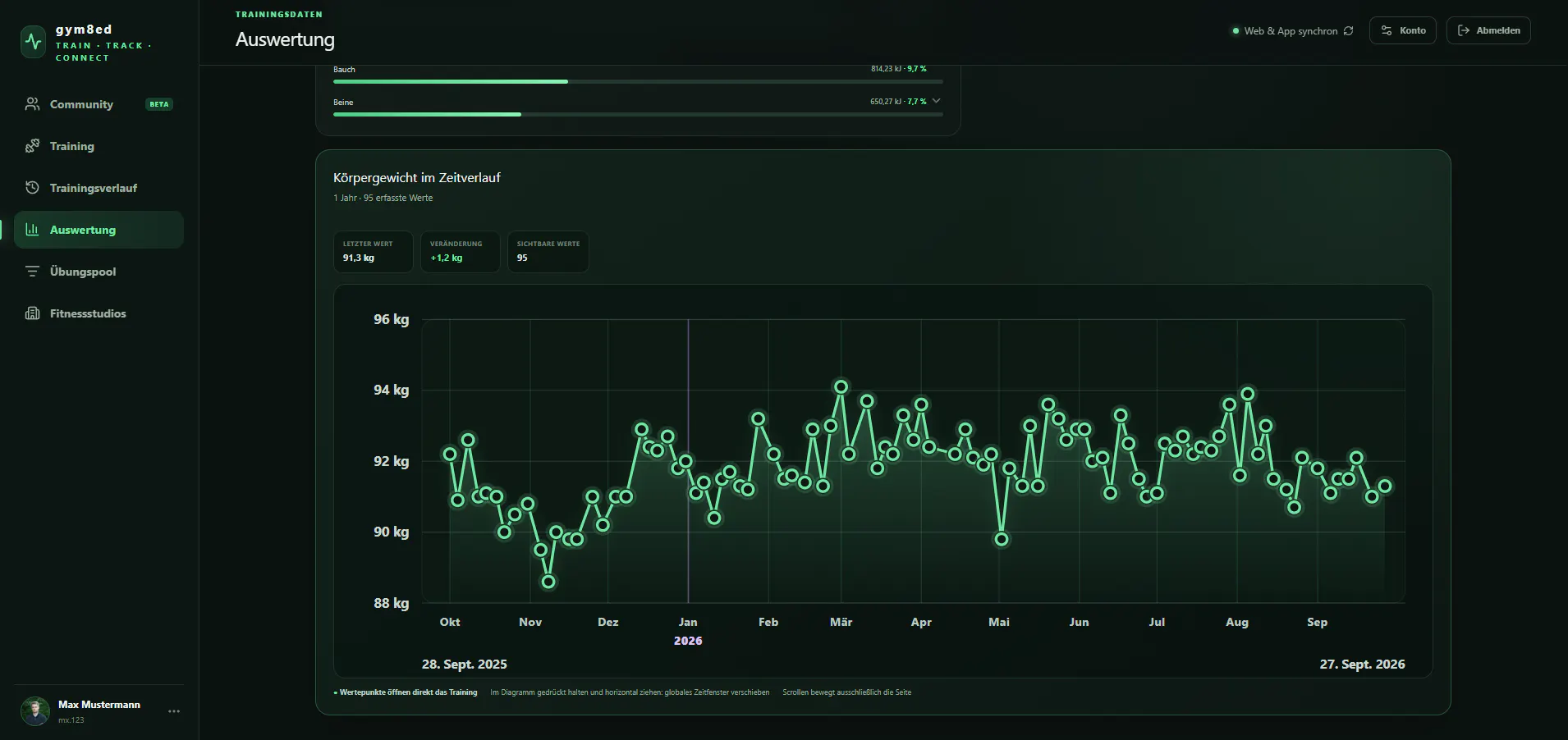Click the 2026 year label under Jan
This screenshot has height=740, width=1568.
(688, 641)
